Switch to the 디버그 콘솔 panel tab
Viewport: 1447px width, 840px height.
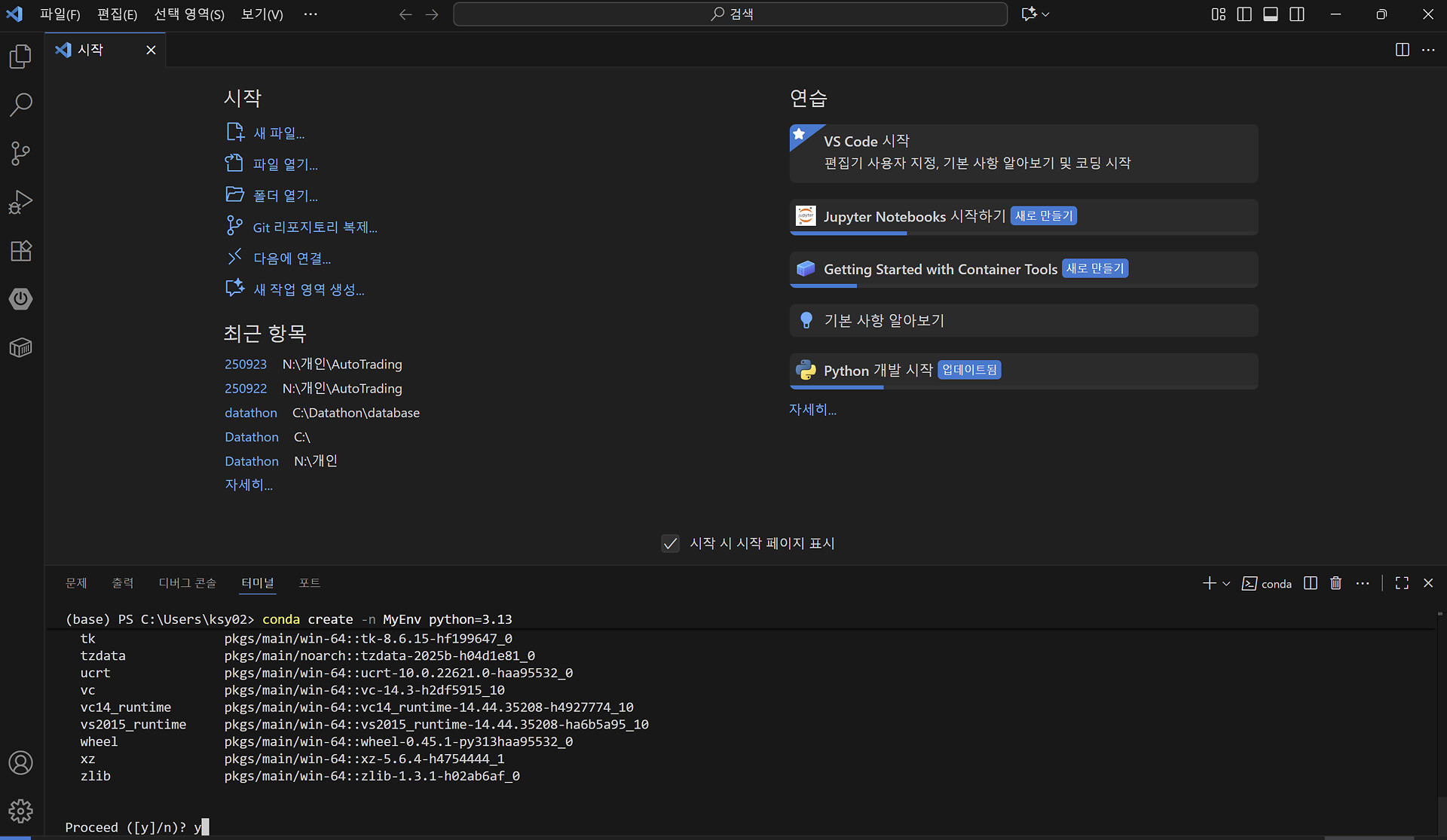point(187,582)
